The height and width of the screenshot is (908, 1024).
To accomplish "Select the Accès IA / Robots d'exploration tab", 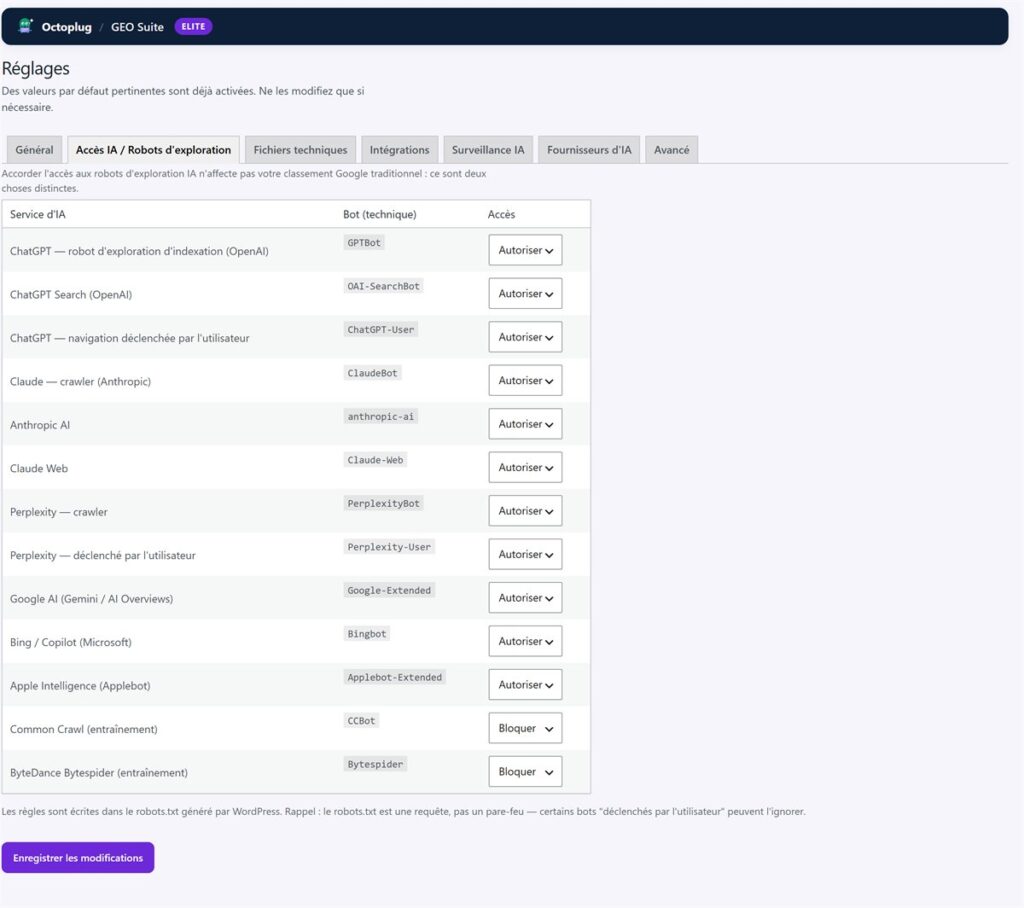I will [153, 150].
